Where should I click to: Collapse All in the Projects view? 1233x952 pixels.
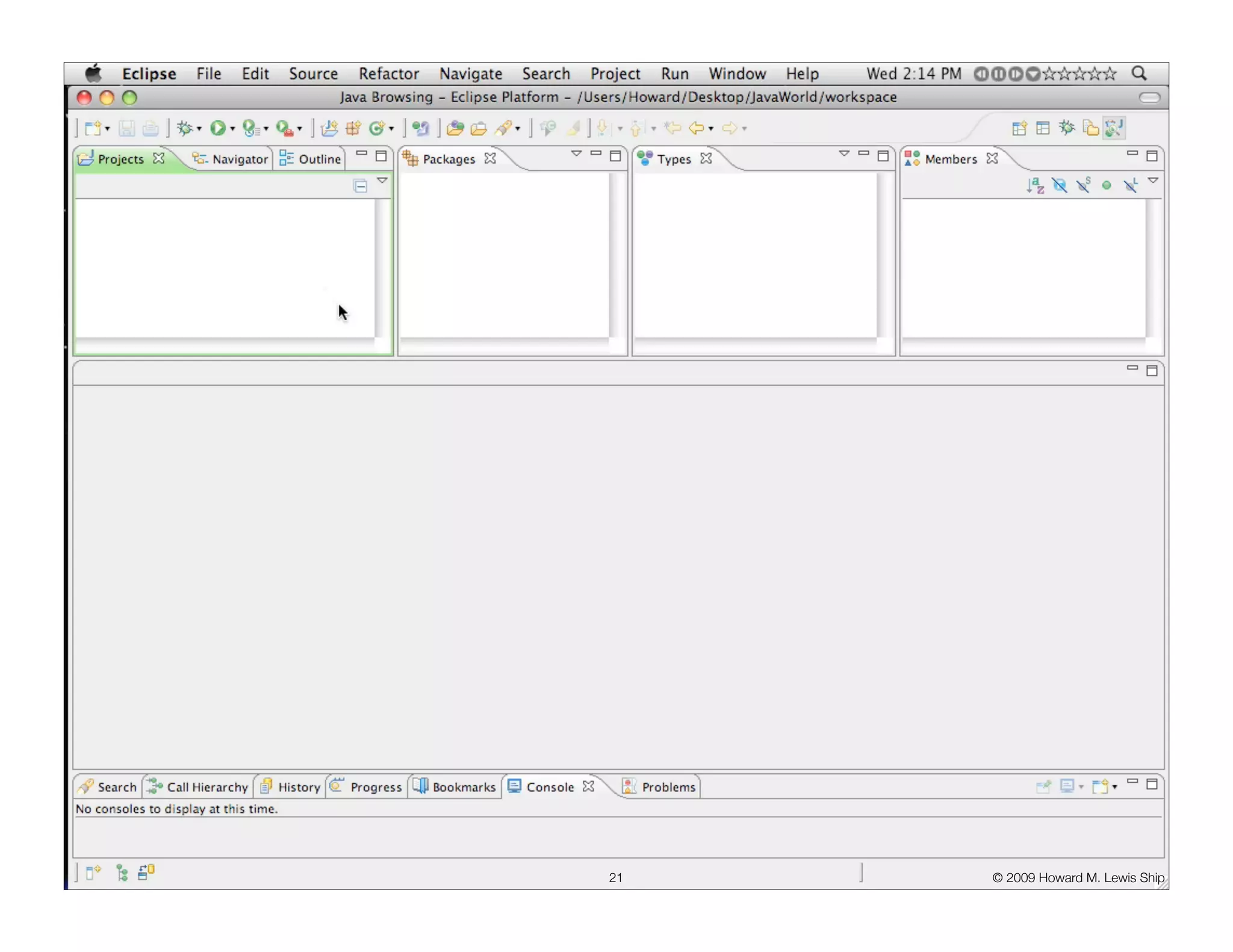pos(360,186)
